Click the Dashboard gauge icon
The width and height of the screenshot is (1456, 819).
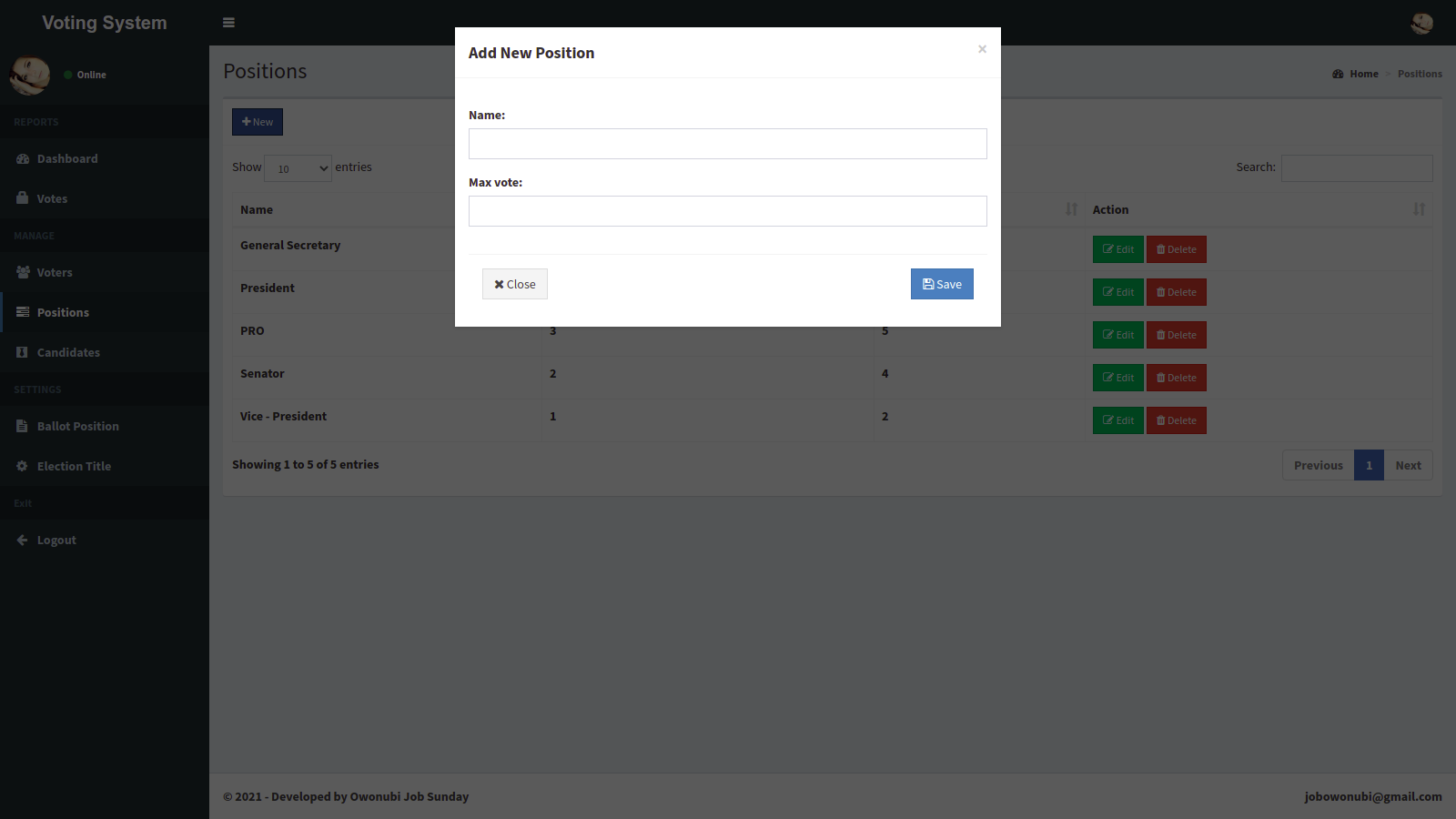tap(23, 158)
